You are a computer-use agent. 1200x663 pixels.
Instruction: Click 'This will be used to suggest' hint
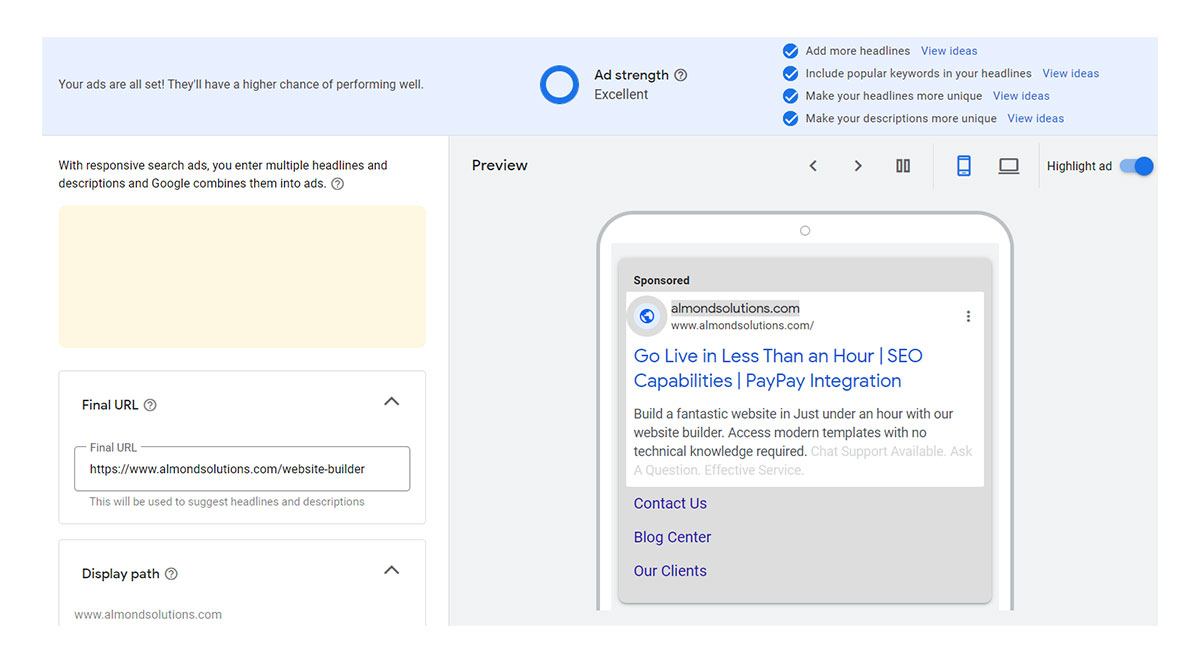[227, 502]
